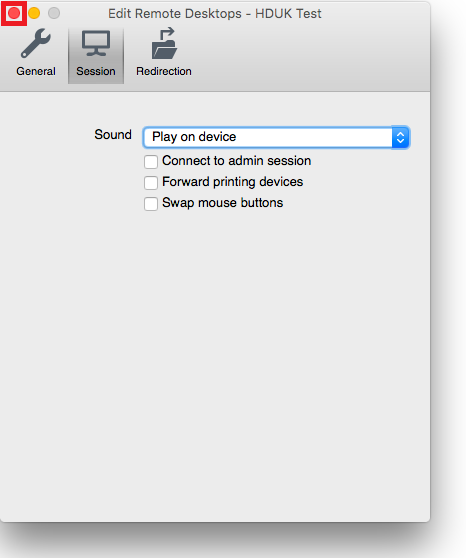The height and width of the screenshot is (558, 466).
Task: Click the General wrench icon
Action: (36, 43)
